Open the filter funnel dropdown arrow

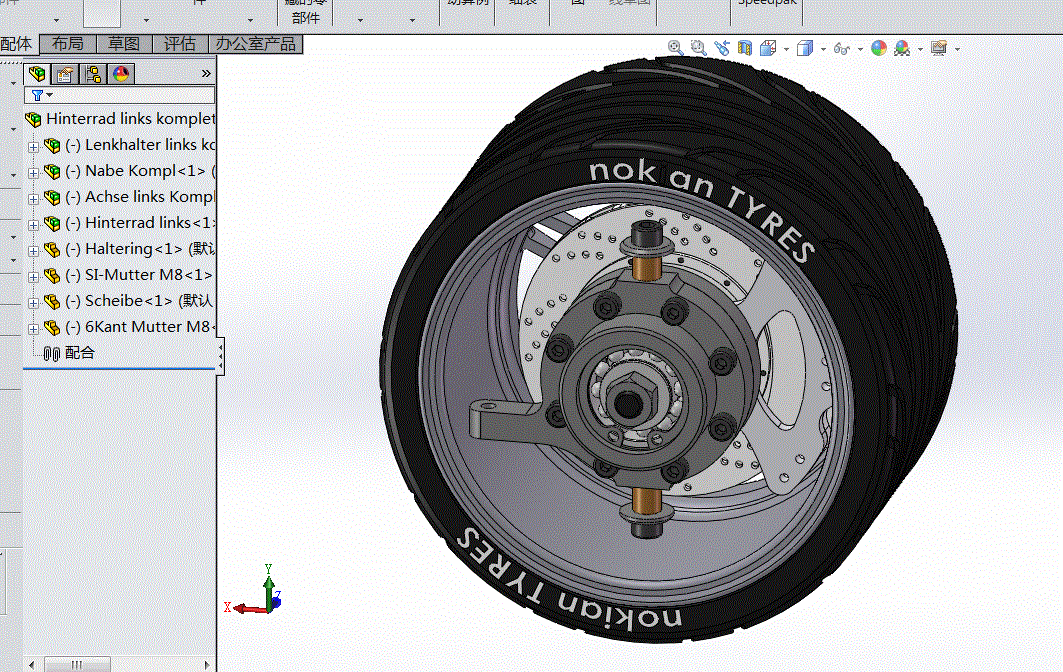point(49,94)
